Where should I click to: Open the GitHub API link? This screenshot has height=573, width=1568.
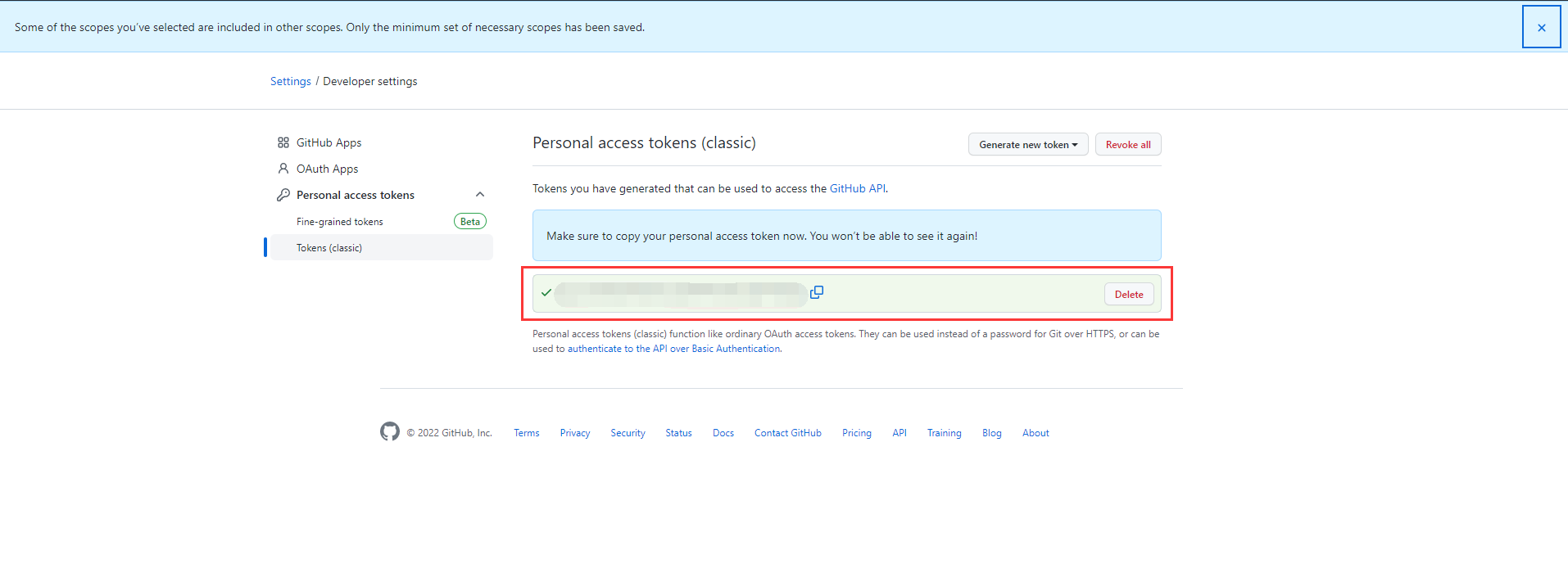857,188
